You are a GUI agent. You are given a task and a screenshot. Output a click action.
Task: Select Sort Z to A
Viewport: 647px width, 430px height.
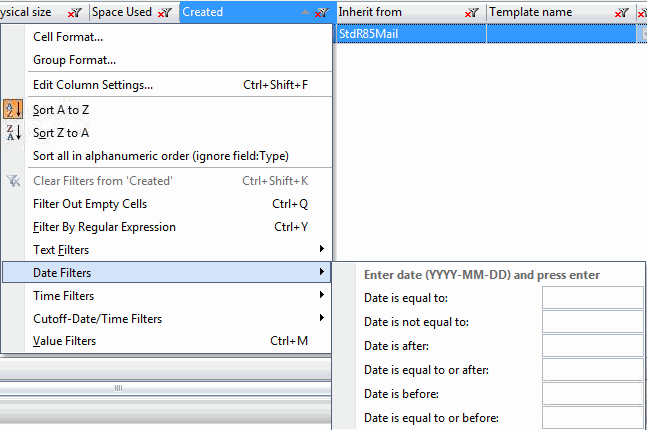point(167,133)
